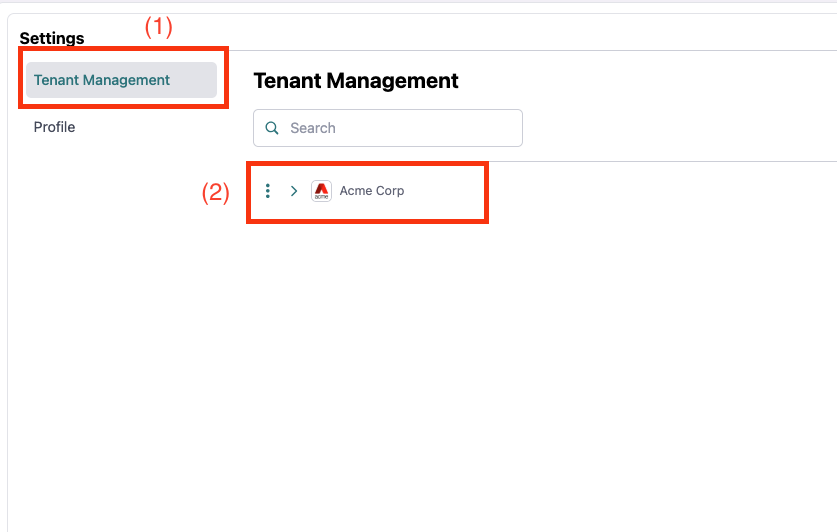Click the red Acme thumbnail image
The width and height of the screenshot is (837, 532).
(x=321, y=191)
